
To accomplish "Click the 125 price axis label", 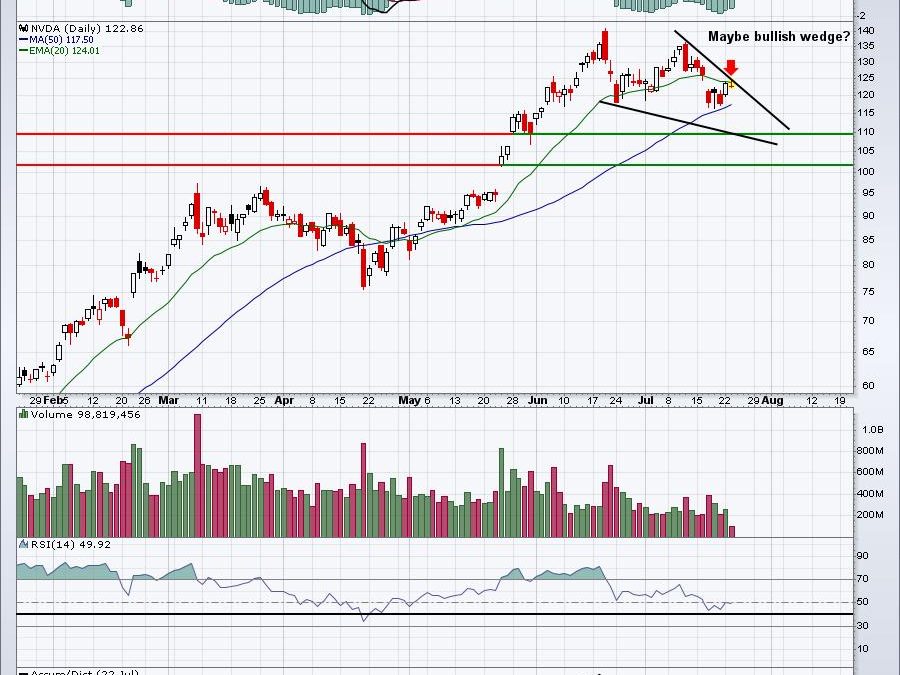I will [x=866, y=78].
